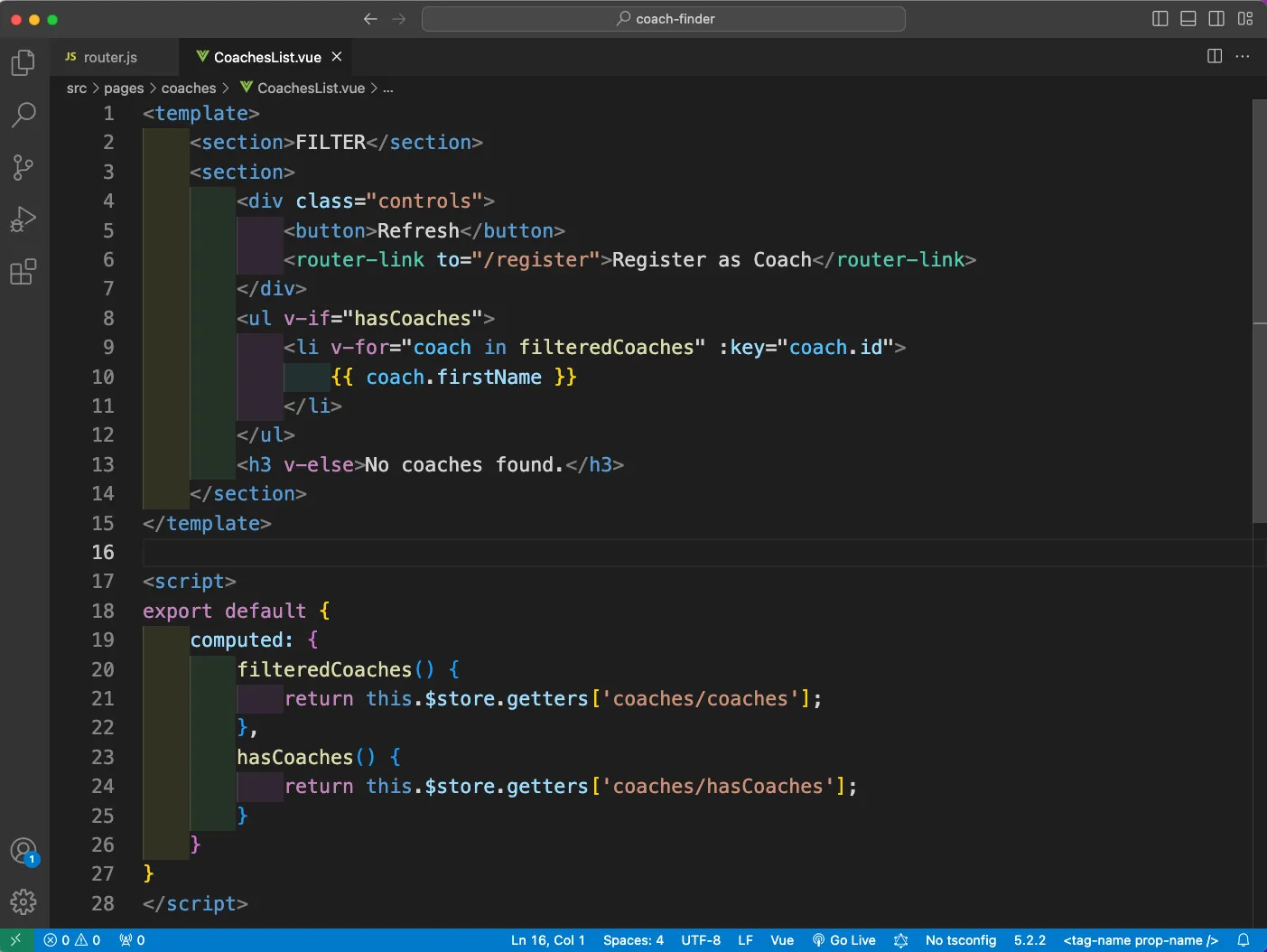Image resolution: width=1267 pixels, height=952 pixels.
Task: Open the Search view in activity bar
Action: tap(23, 115)
